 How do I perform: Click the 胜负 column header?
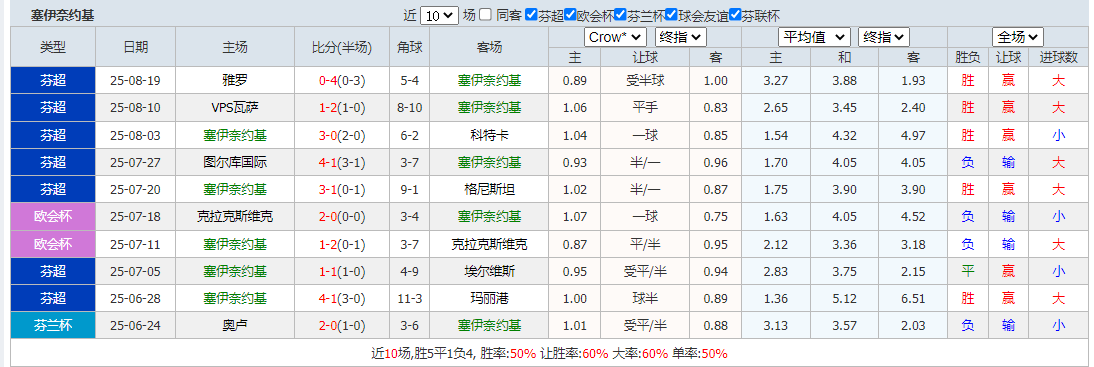click(x=968, y=58)
